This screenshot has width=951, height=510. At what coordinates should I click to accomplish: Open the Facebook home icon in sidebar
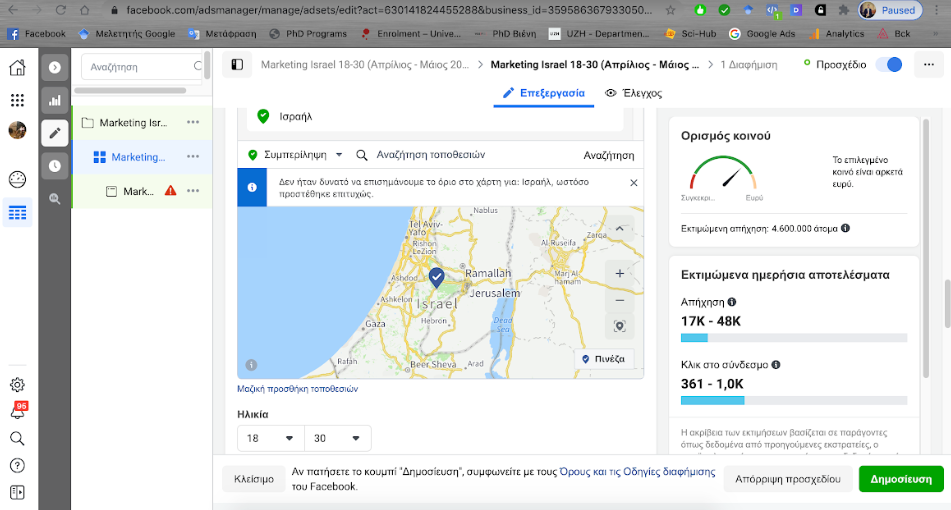point(17,67)
